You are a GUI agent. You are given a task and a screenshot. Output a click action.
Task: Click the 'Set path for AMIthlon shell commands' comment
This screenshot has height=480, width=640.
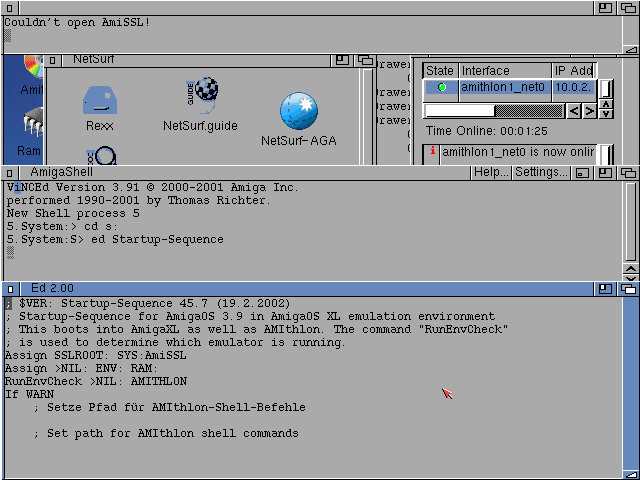(x=166, y=433)
